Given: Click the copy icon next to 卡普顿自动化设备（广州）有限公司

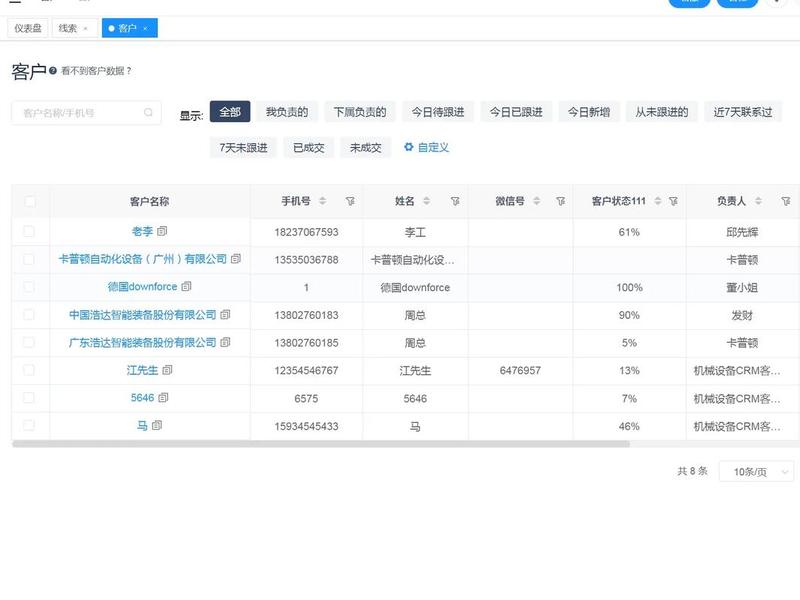Looking at the screenshot, I should tap(236, 259).
